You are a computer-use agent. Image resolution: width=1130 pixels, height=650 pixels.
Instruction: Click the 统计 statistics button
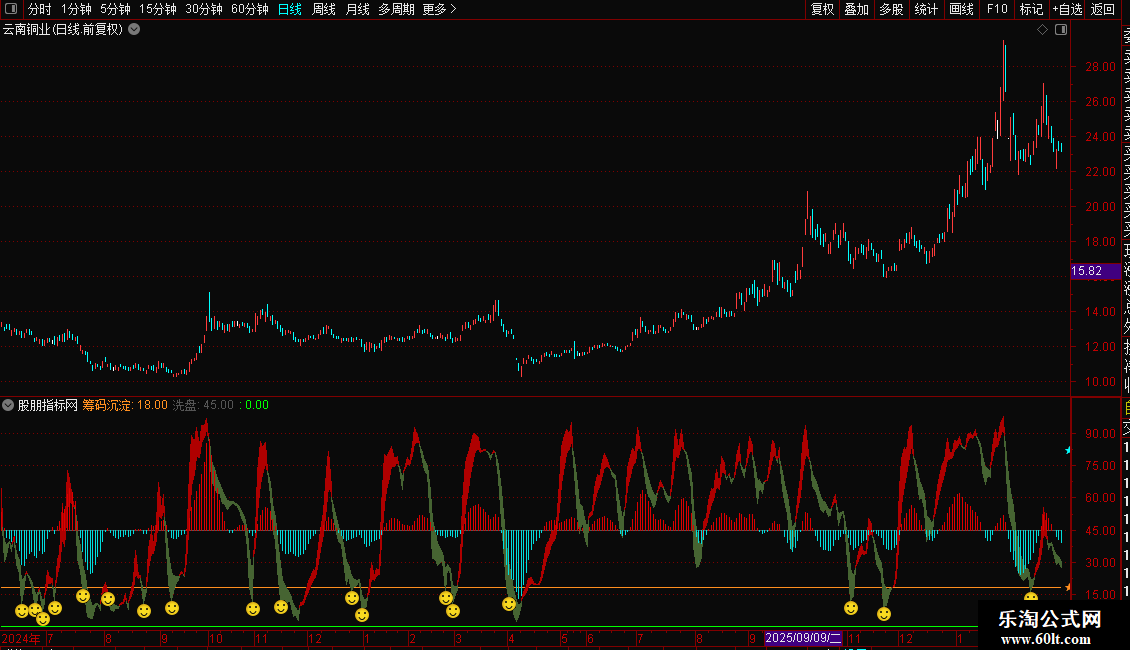click(926, 9)
